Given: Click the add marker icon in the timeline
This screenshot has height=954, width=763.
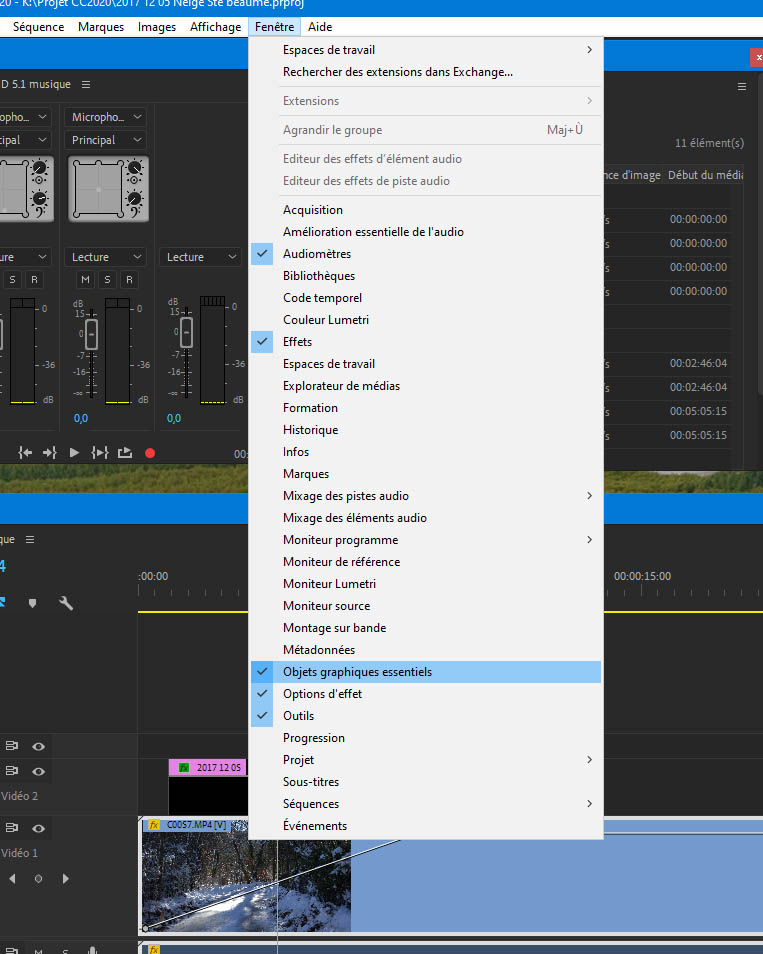Looking at the screenshot, I should (32, 603).
